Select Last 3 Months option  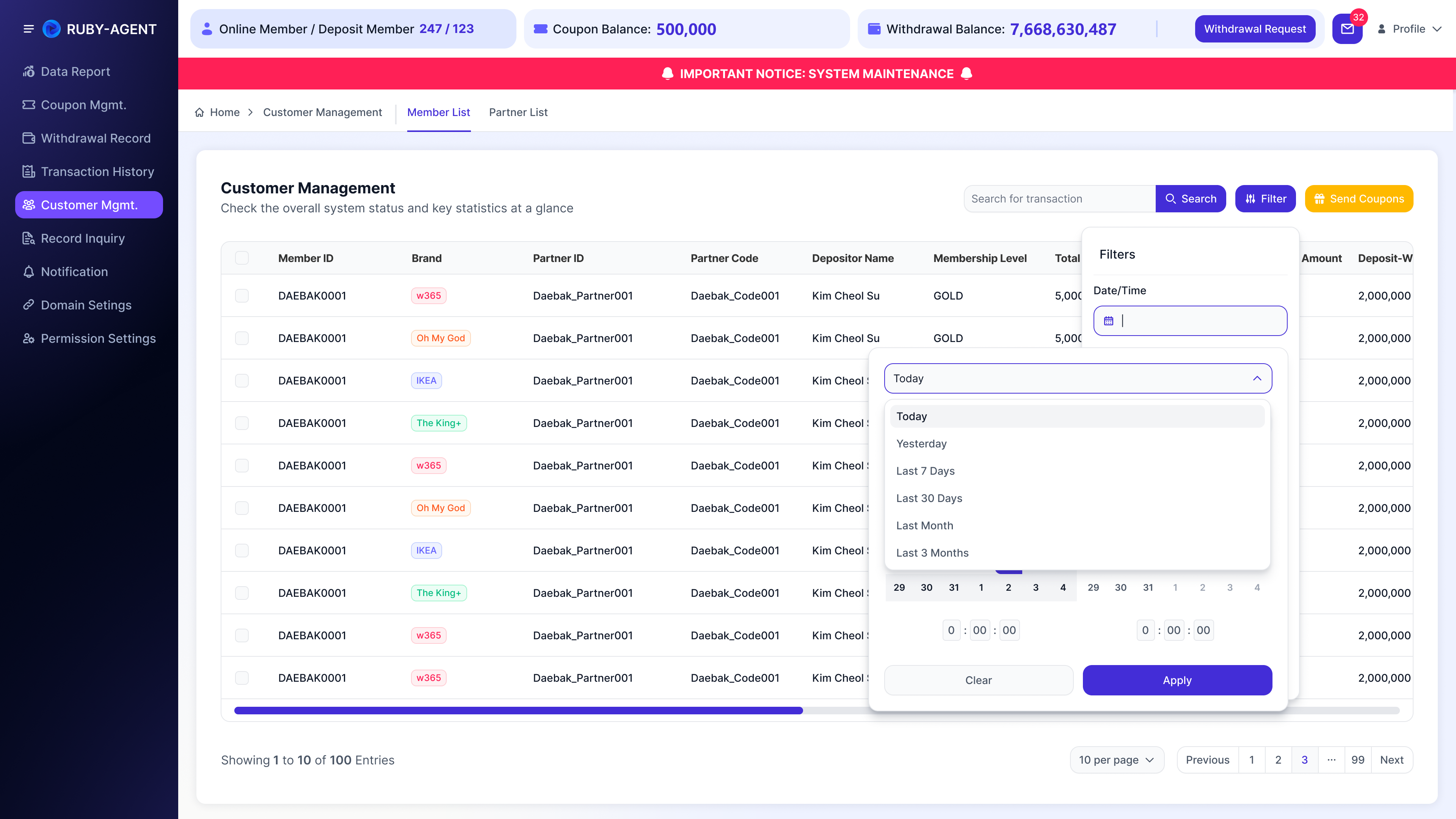pyautogui.click(x=1077, y=553)
